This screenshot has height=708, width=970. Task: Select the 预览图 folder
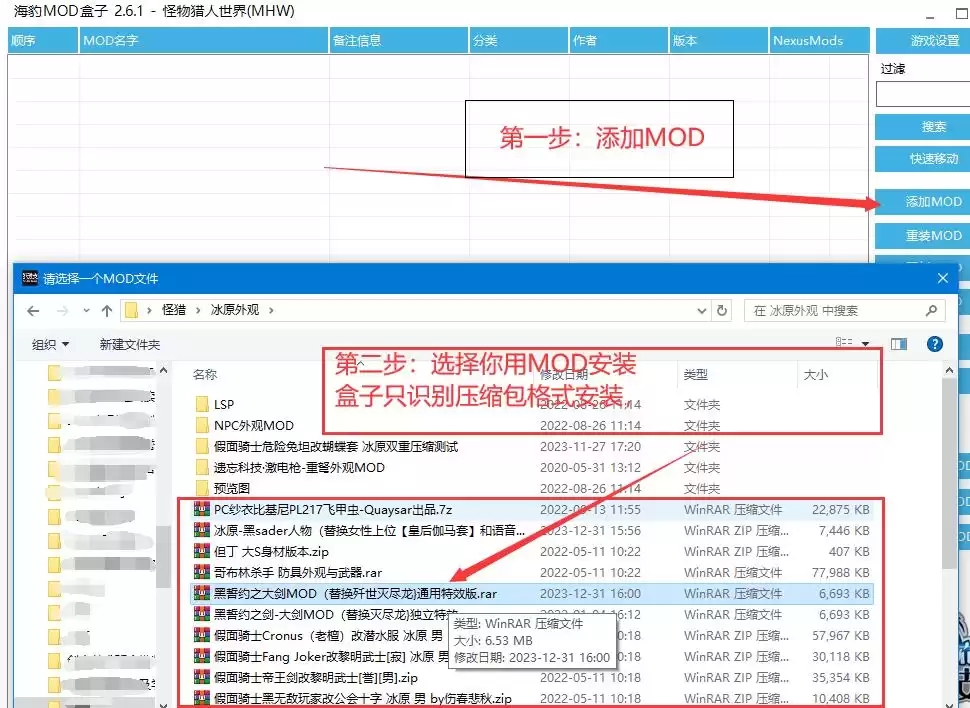[231, 489]
